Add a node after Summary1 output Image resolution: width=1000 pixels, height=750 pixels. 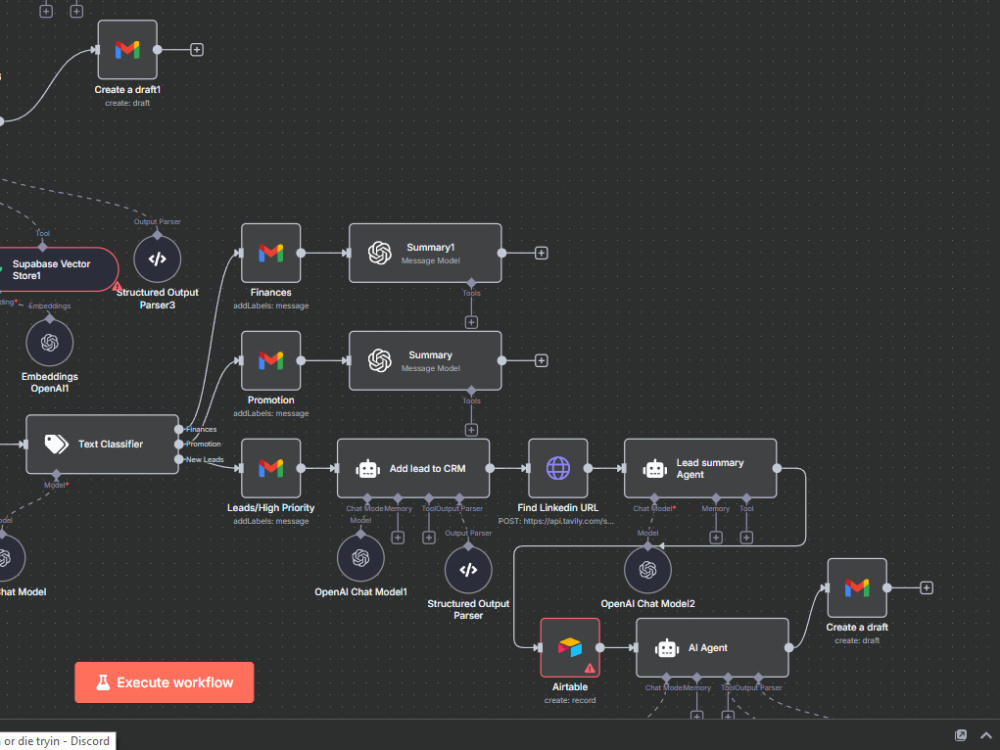541,253
